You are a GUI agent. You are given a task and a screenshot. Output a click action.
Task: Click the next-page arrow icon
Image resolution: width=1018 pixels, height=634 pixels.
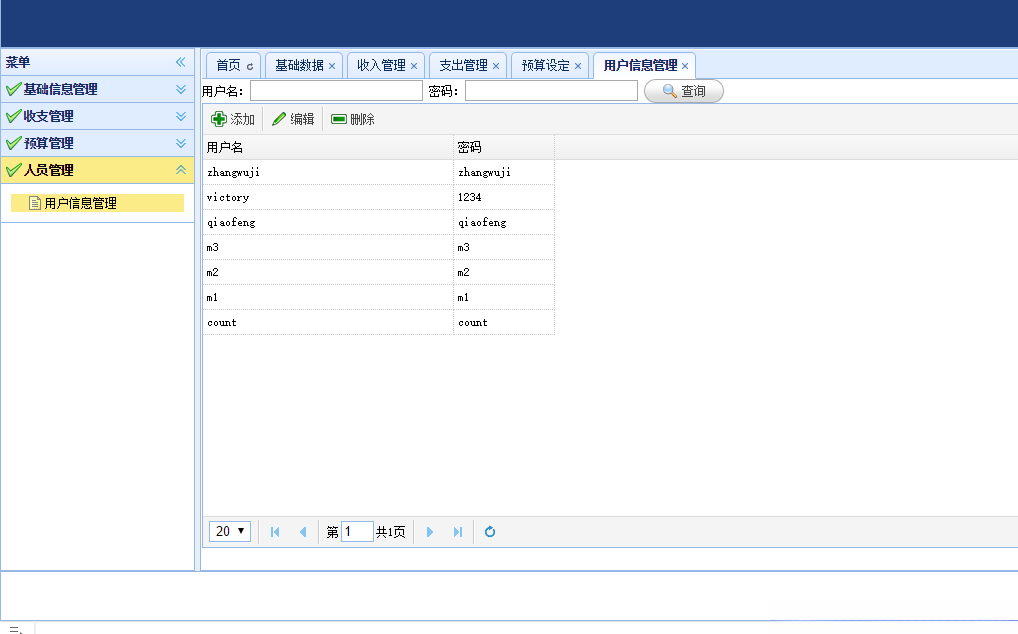[x=429, y=531]
